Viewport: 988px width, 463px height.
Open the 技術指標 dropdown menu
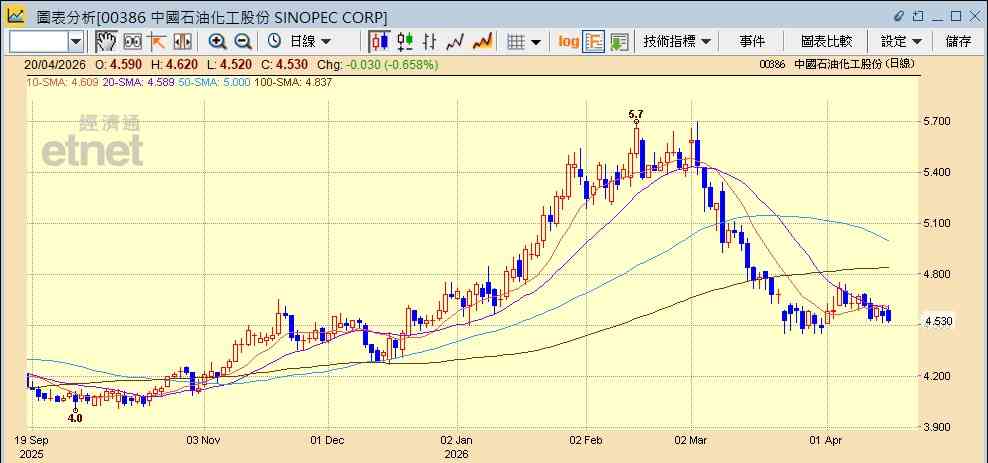[676, 42]
